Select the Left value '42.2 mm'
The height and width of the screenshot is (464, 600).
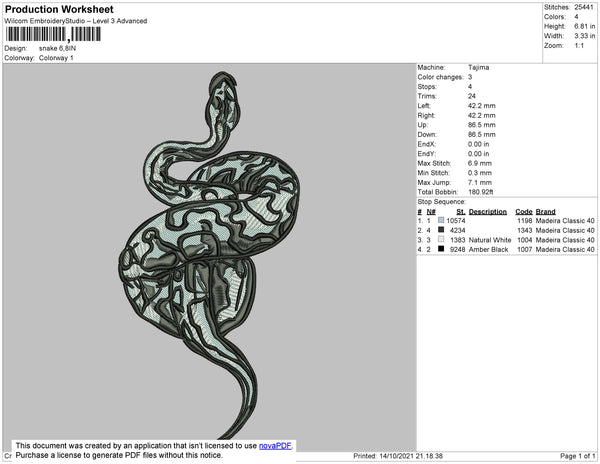482,106
